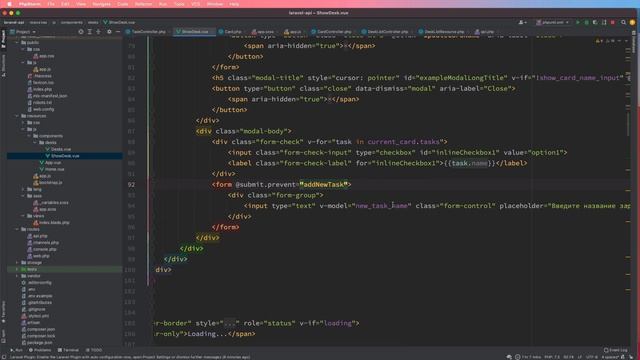640x360 pixels.
Task: Click line number 92 in the gutter
Action: coord(131,184)
